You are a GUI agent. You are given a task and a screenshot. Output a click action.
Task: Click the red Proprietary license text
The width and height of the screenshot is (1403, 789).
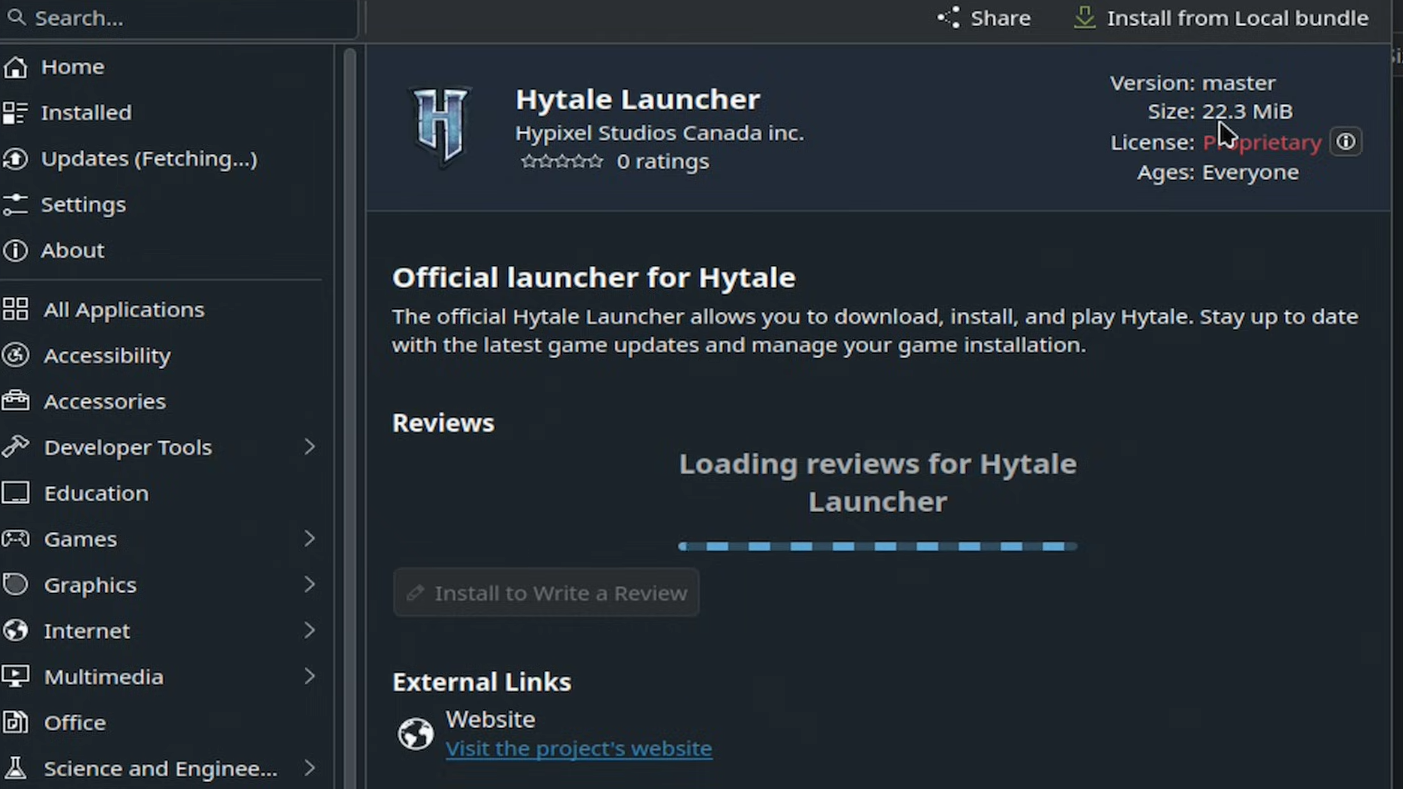tap(1262, 143)
